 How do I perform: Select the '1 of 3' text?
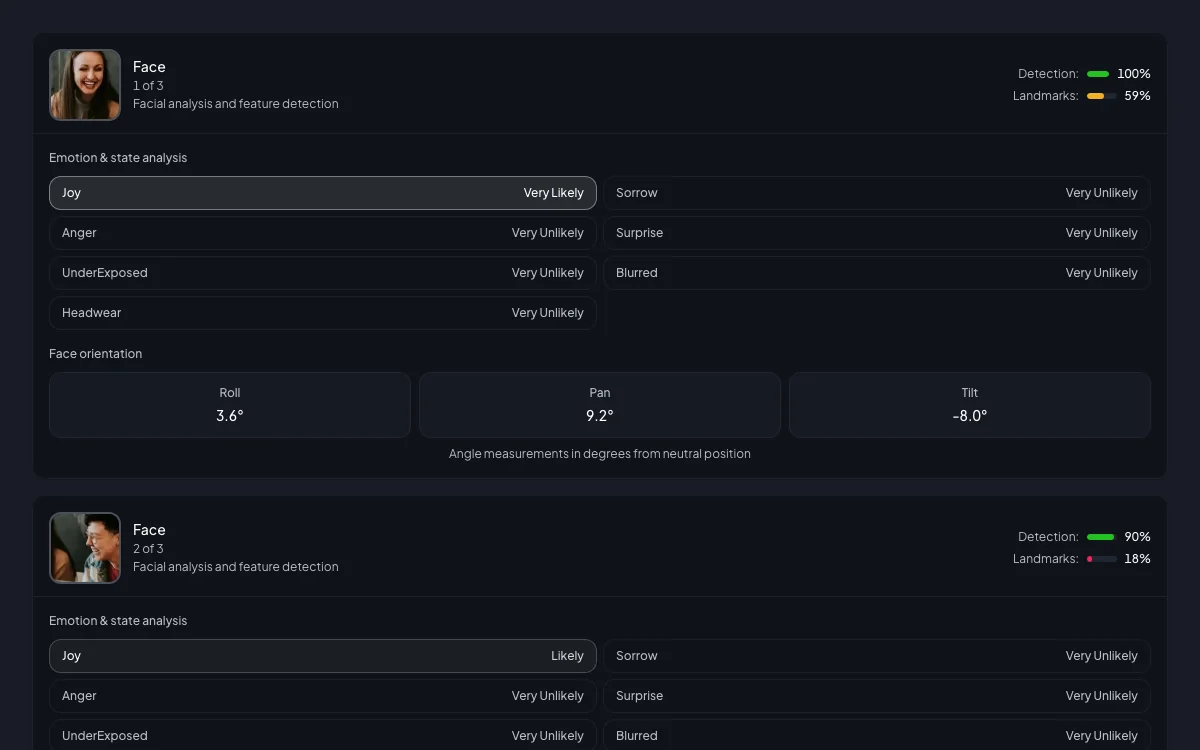tap(148, 86)
